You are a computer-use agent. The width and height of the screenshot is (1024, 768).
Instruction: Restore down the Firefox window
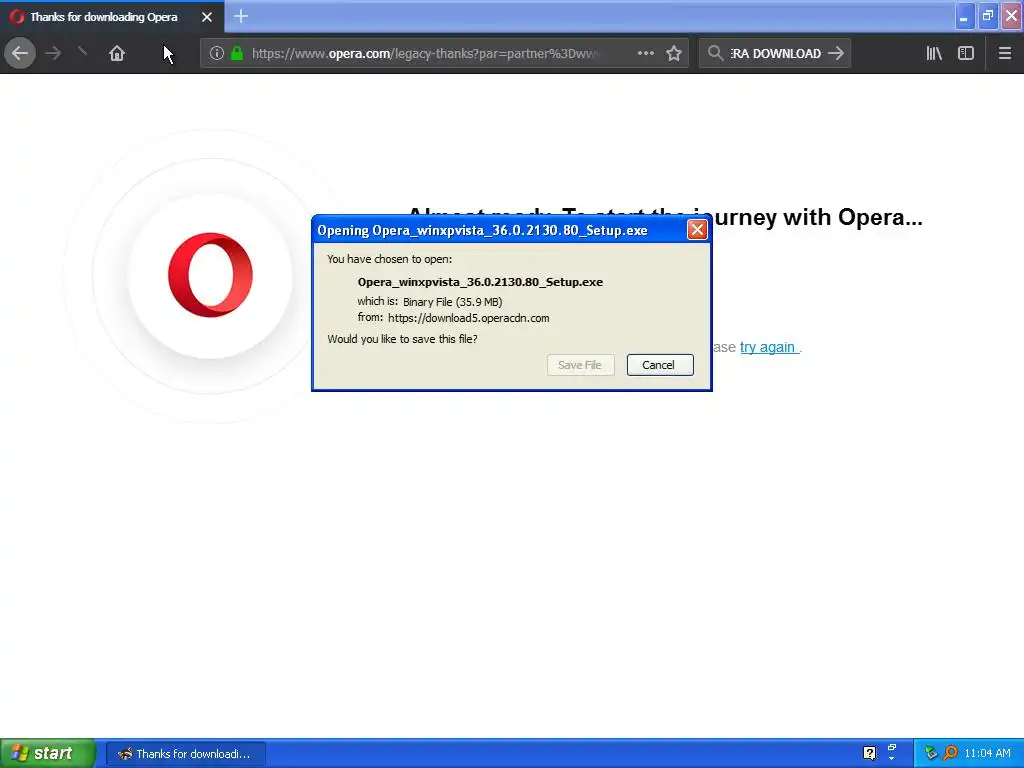tap(988, 16)
